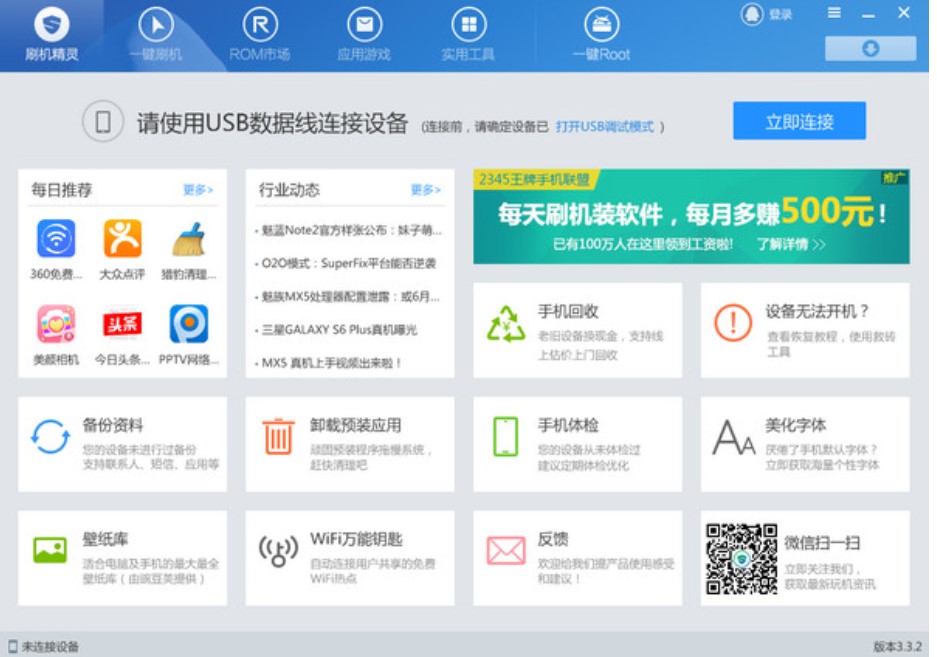
Task: Switch to the 一键刷机 tab
Action: pyautogui.click(x=156, y=36)
